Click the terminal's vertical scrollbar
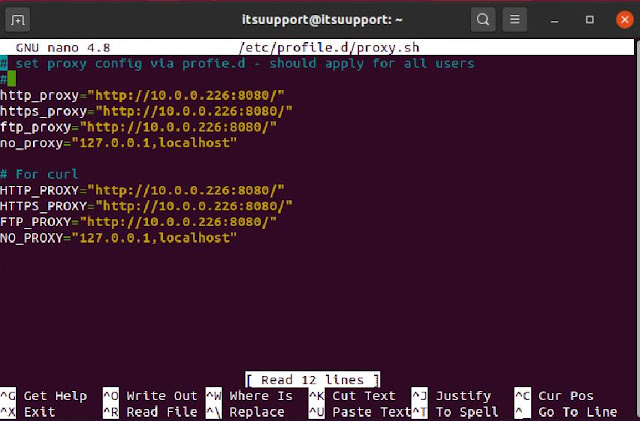The width and height of the screenshot is (640, 421). (637, 230)
